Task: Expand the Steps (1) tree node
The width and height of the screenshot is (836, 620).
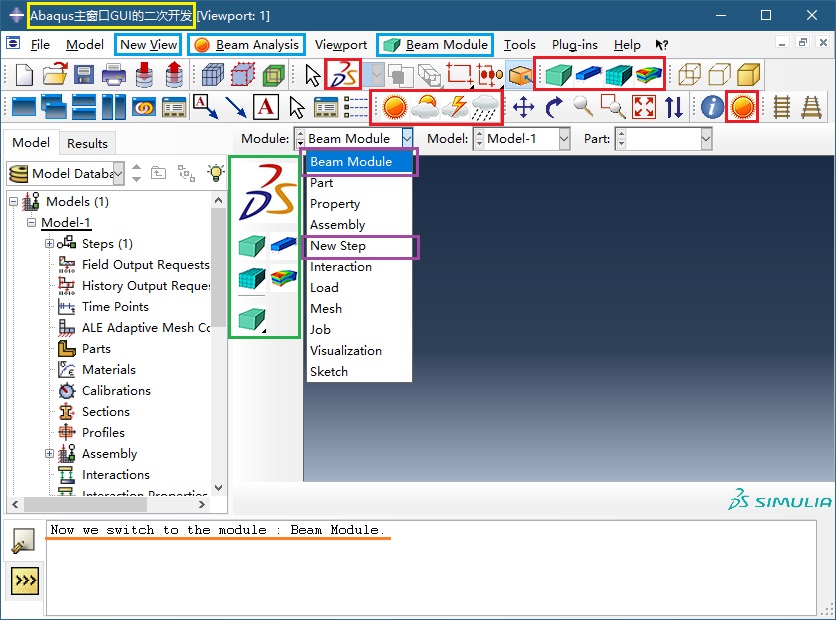Action: (49, 244)
